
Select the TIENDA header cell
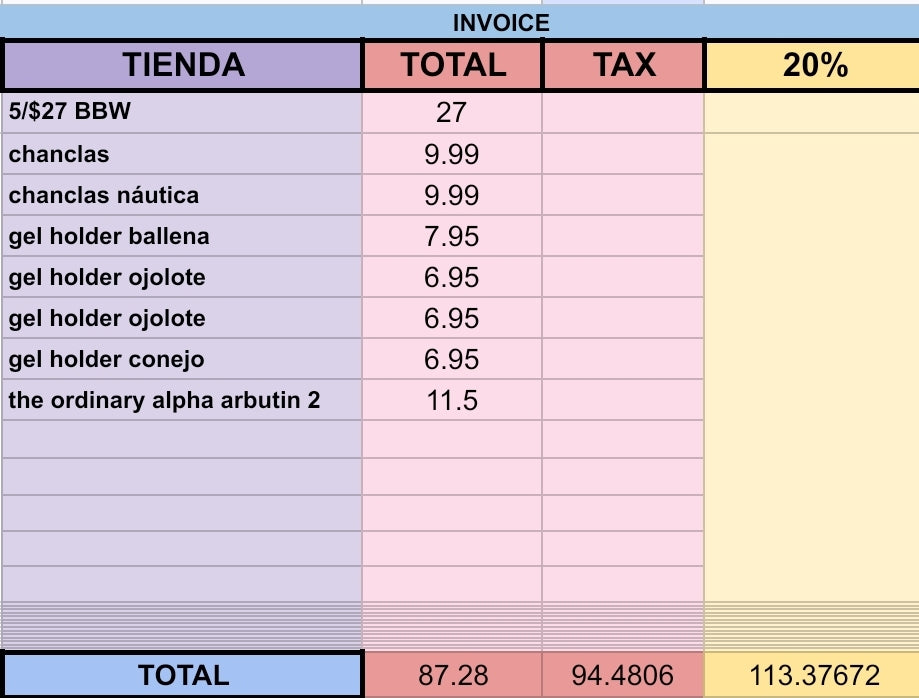pos(183,65)
